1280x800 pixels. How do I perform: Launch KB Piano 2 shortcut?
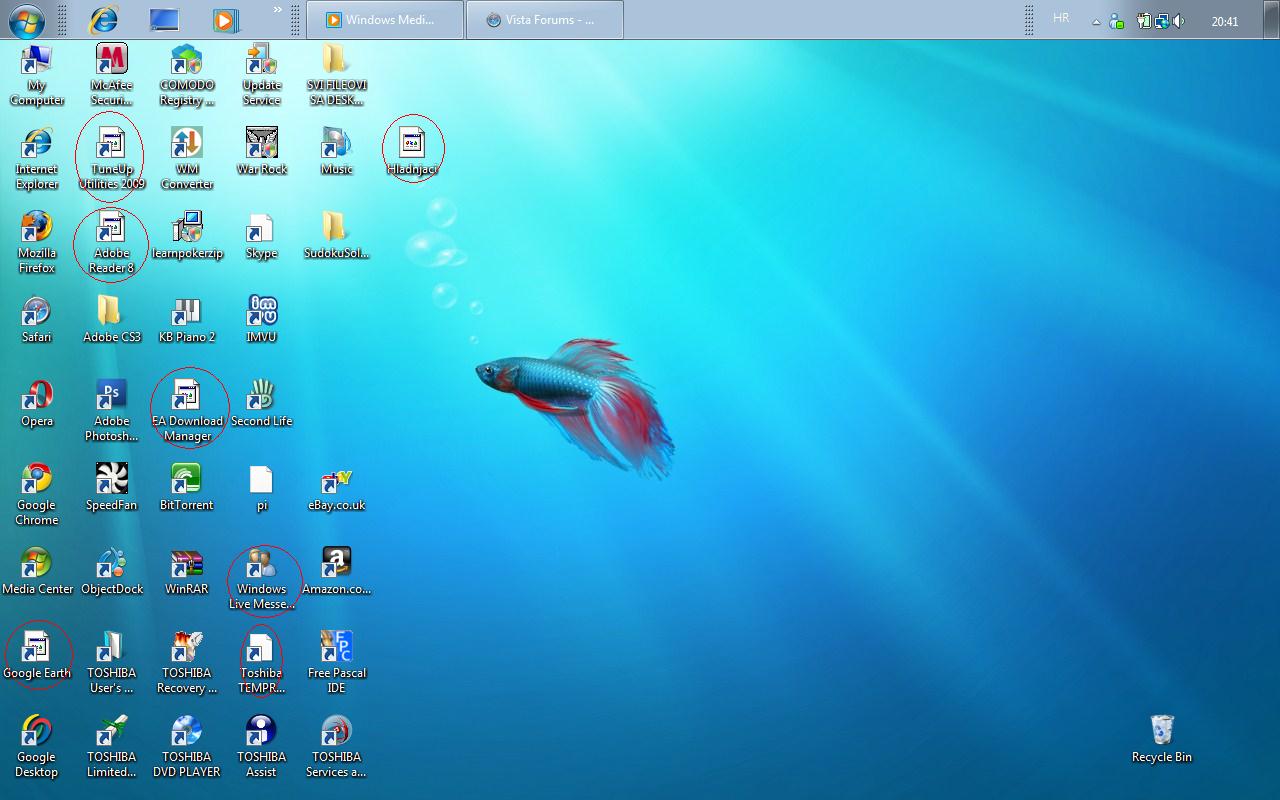coord(187,320)
